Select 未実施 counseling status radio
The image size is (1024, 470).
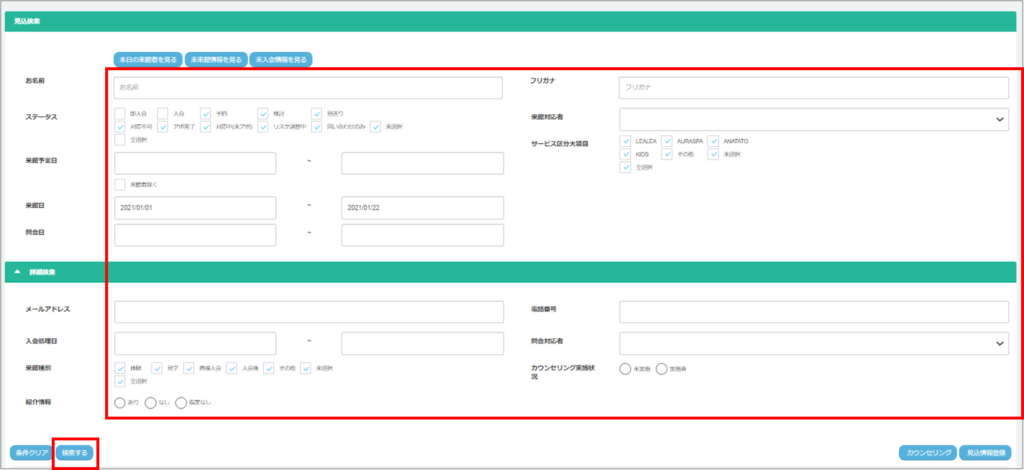625,369
